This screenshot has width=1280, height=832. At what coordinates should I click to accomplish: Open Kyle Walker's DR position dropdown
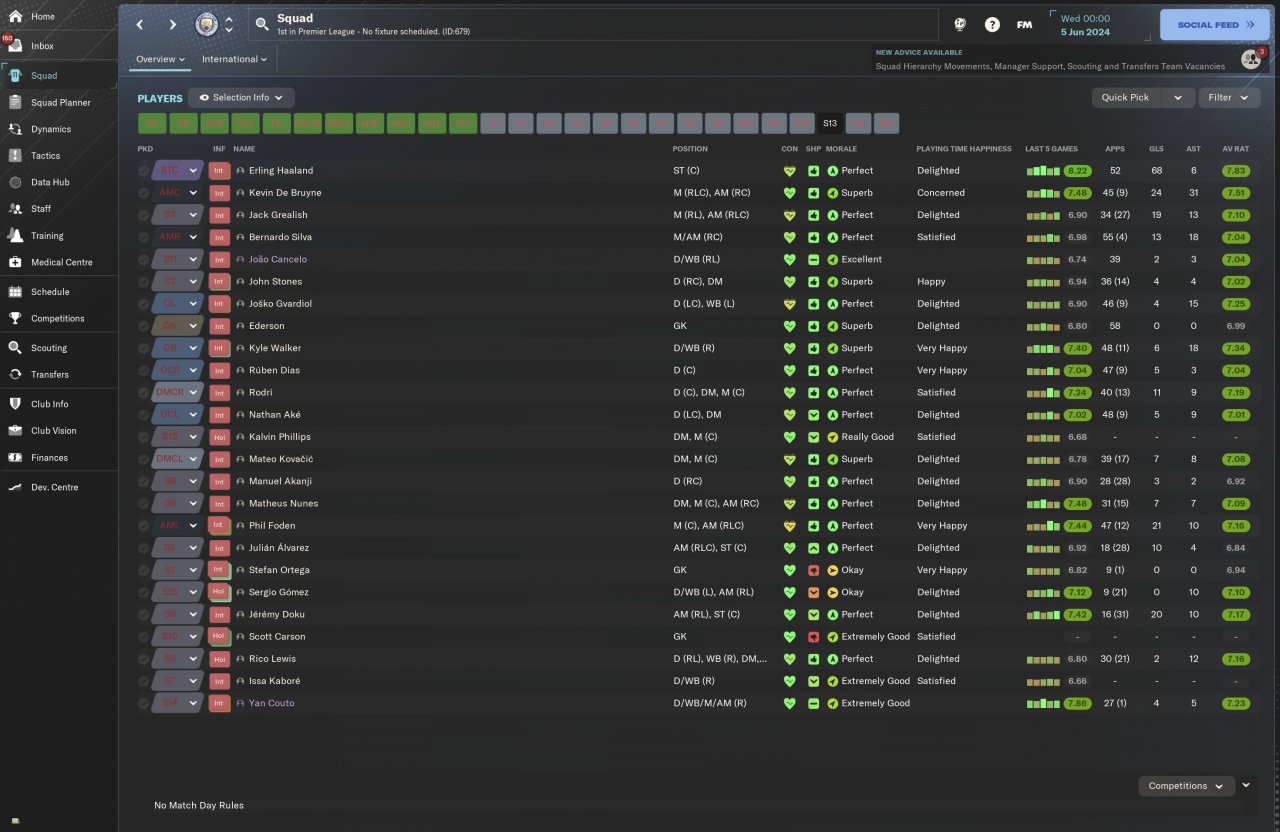pos(178,348)
